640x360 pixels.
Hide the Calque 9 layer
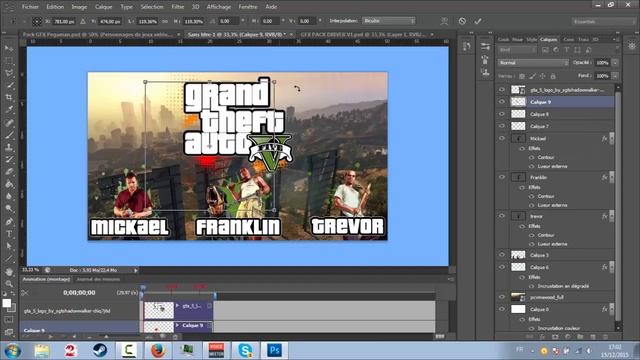pyautogui.click(x=502, y=102)
